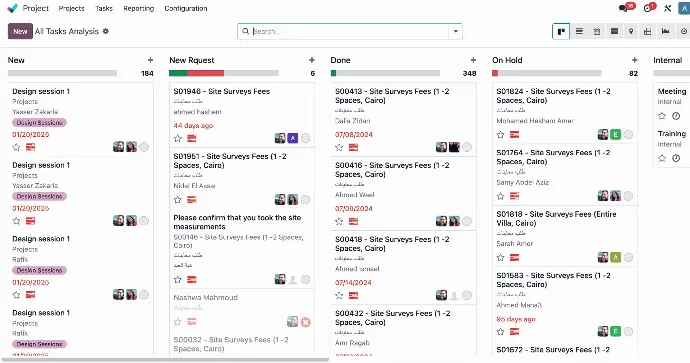690x363 pixels.
Task: Add a task in the New column
Action: pos(150,60)
